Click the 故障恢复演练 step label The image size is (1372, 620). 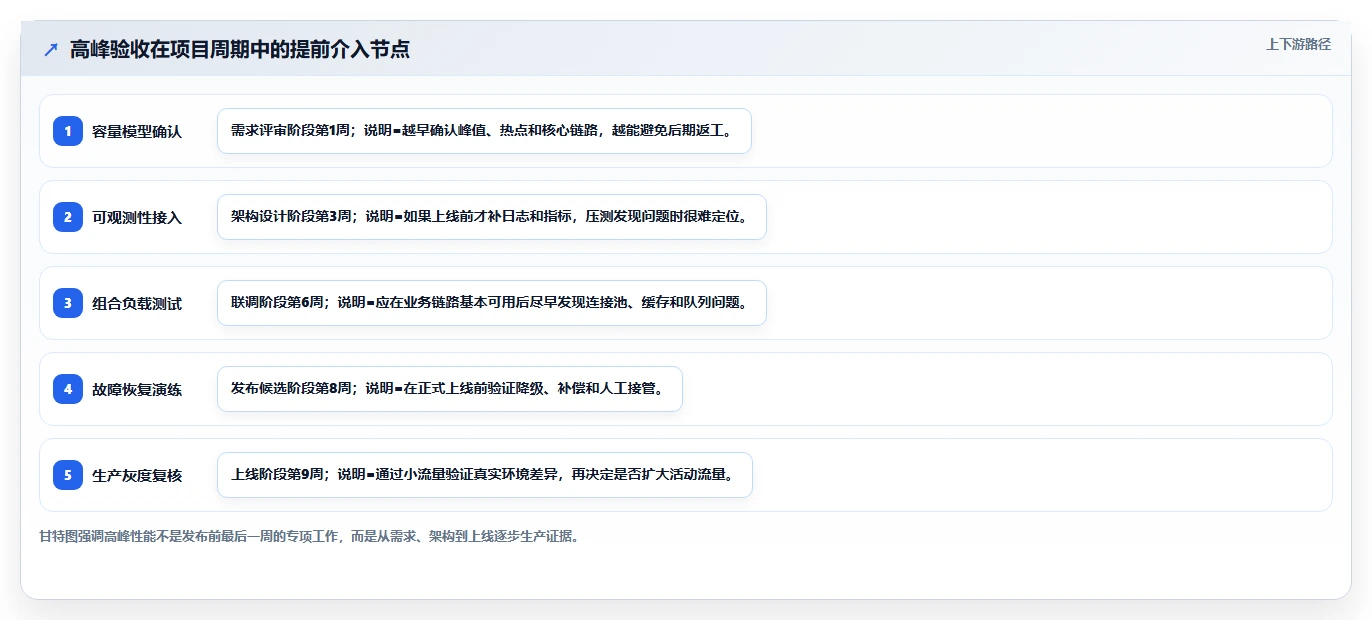click(x=137, y=389)
